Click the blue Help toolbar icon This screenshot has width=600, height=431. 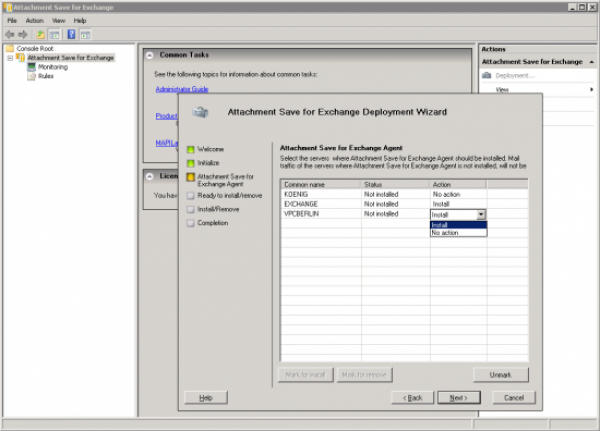click(x=71, y=33)
